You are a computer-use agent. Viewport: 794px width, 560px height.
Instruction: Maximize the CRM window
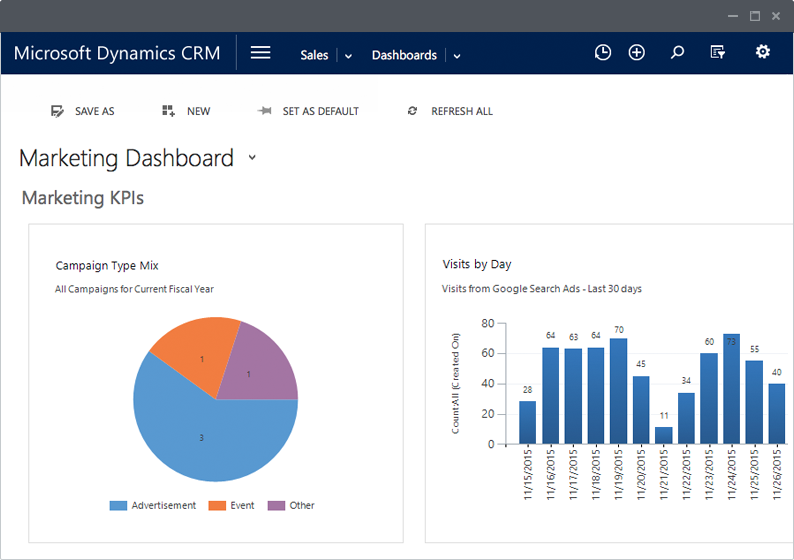(x=755, y=16)
